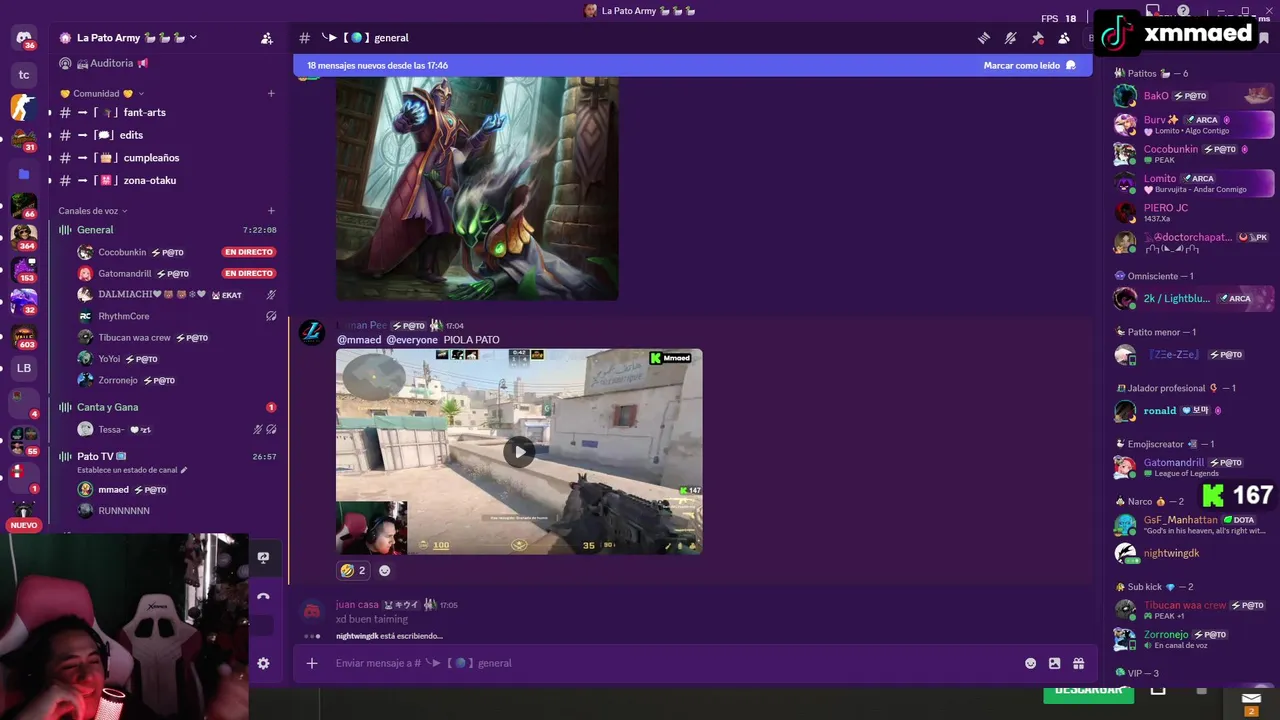1280x720 pixels.
Task: Click the green DESCARGAR button
Action: pyautogui.click(x=1088, y=691)
